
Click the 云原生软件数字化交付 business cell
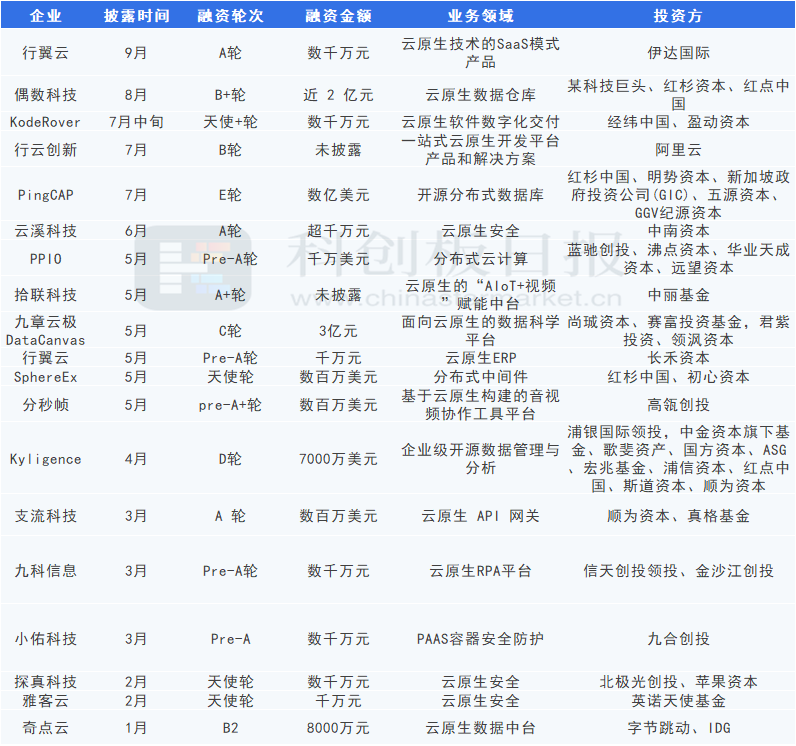pos(481,122)
